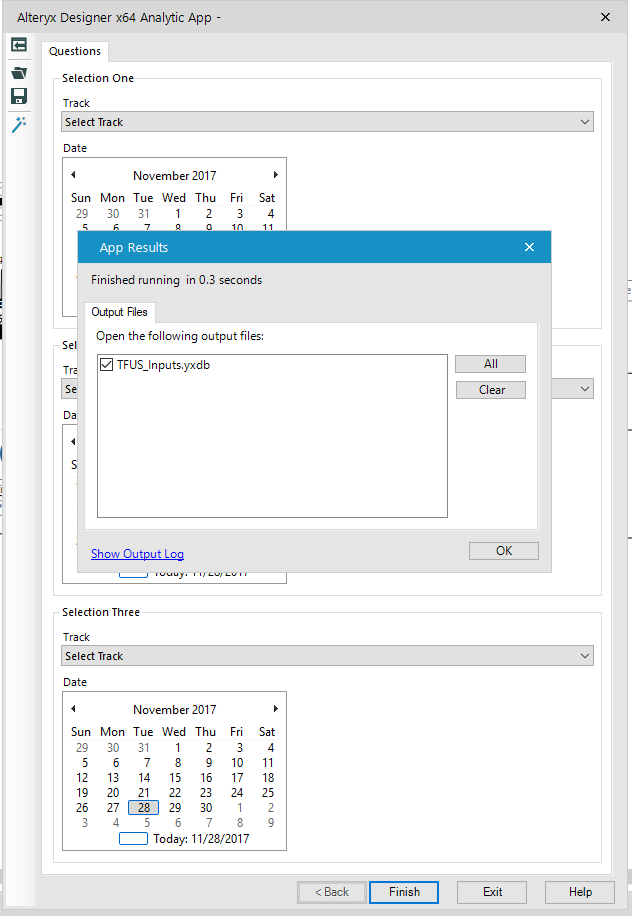Select day 15 in Selection Three calendar
The image size is (632, 916).
175,778
